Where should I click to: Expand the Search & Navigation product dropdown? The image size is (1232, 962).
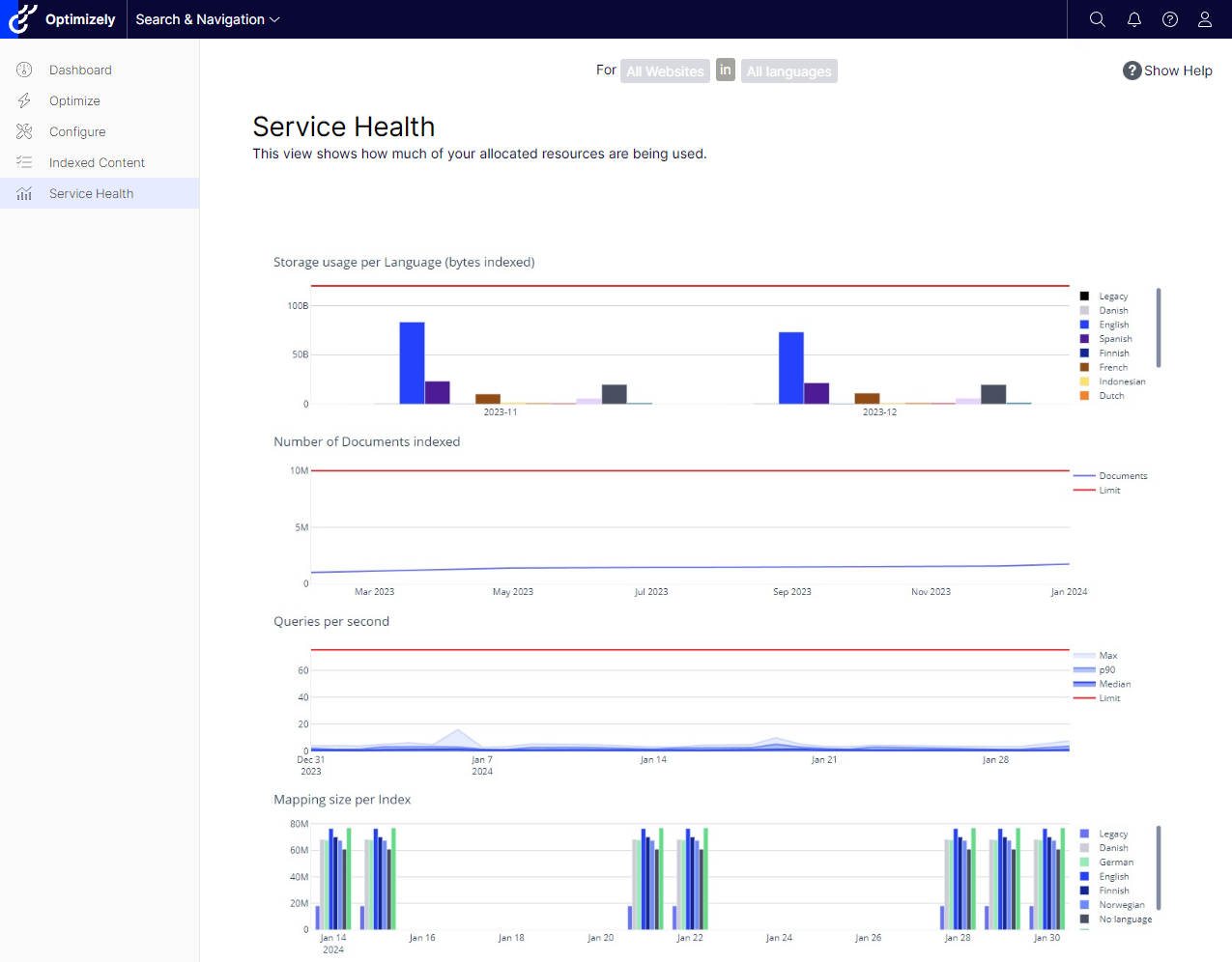[x=207, y=19]
